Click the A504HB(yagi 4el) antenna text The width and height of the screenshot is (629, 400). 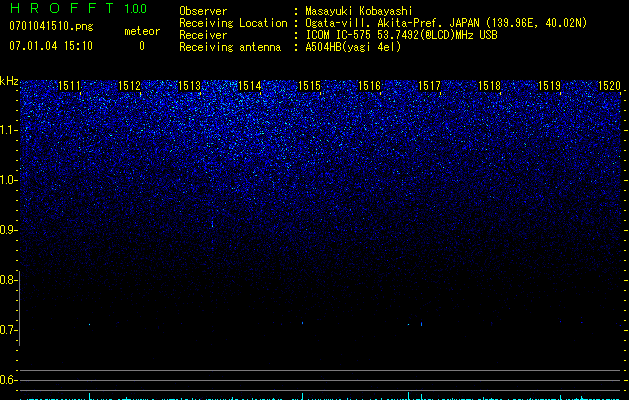[353, 47]
